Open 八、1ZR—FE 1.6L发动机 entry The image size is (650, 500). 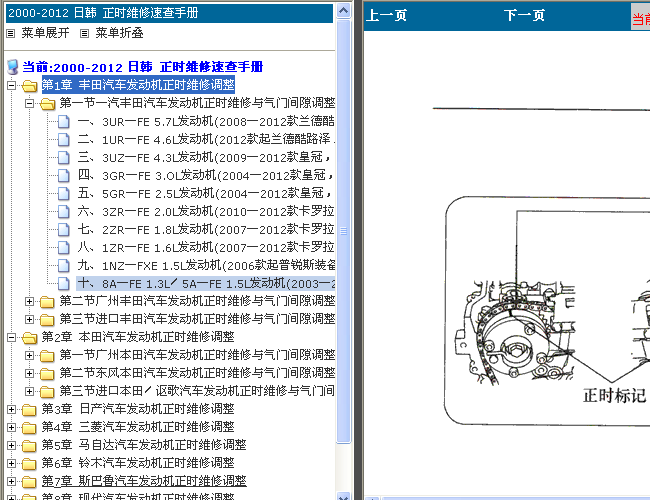tap(206, 247)
